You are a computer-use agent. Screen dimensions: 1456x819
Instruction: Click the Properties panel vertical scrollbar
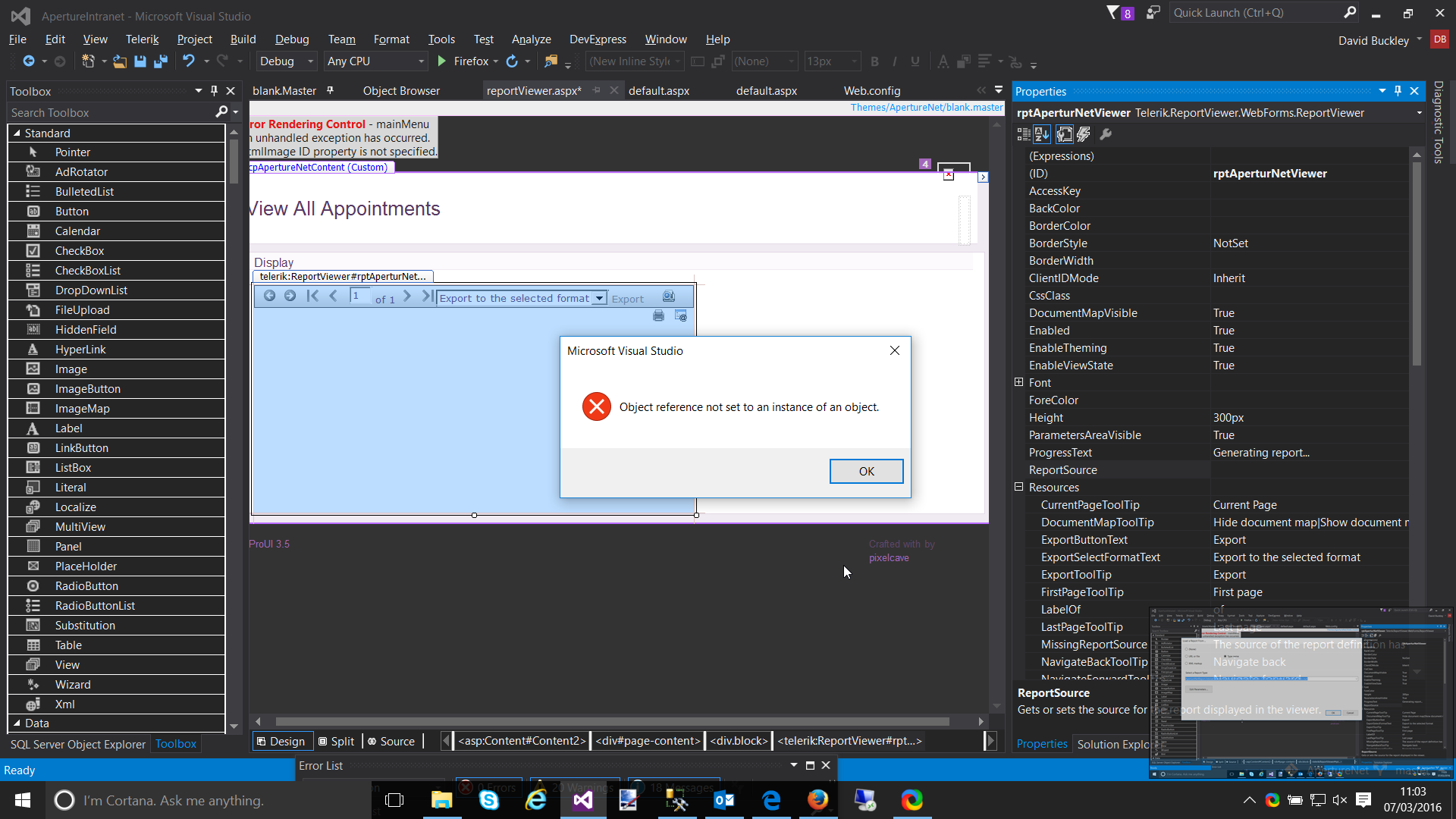[x=1416, y=265]
